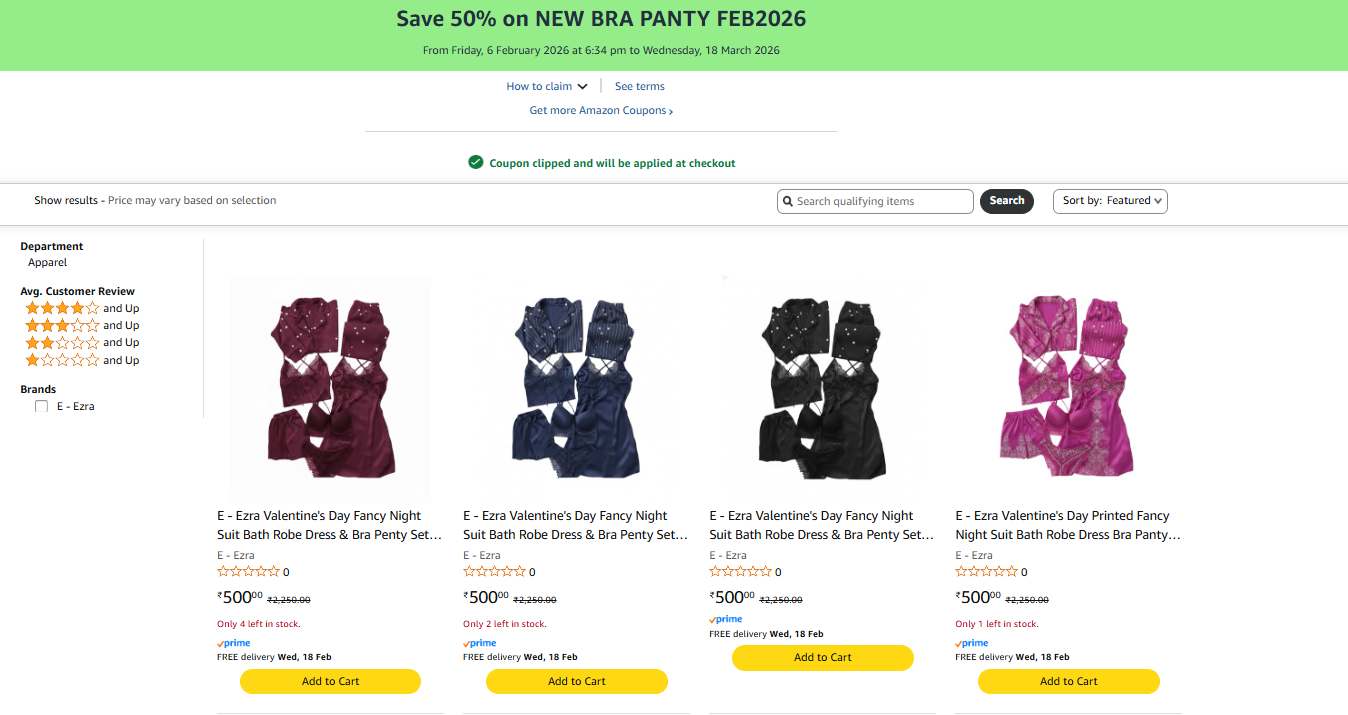The image size is (1348, 715).
Task: Click the magnifier icon in the search field
Action: 788,202
